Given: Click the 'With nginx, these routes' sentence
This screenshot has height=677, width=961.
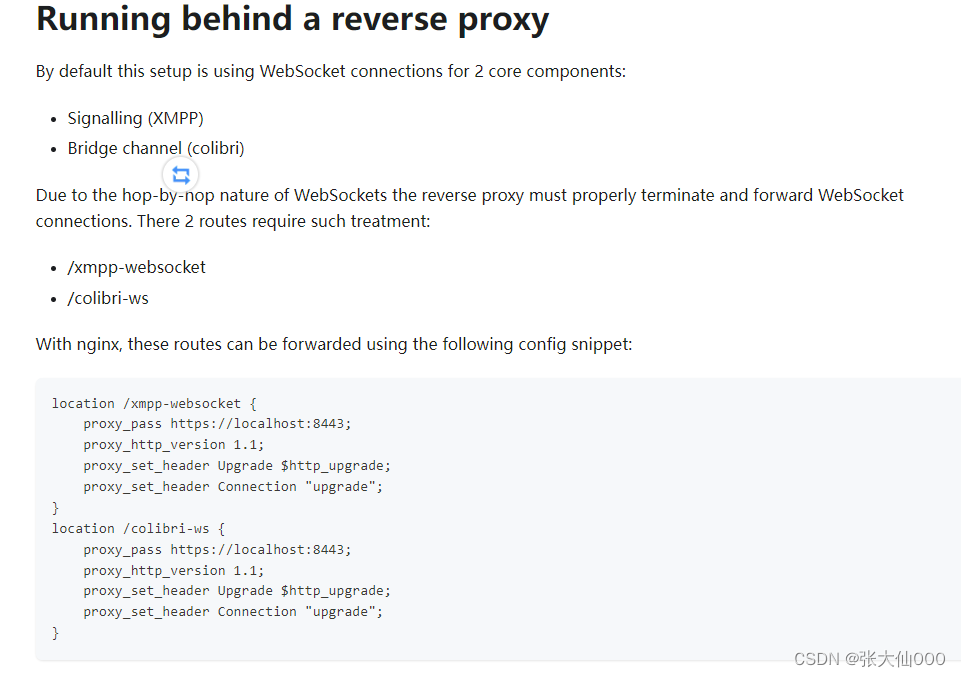Looking at the screenshot, I should [x=334, y=344].
